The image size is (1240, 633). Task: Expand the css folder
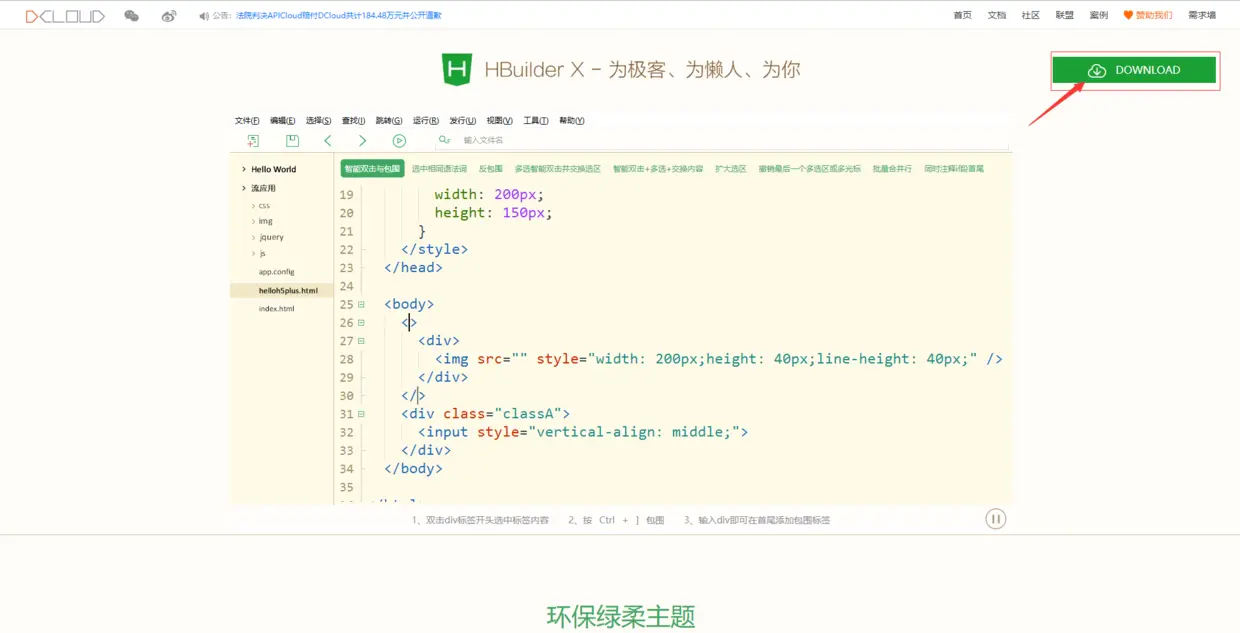pyautogui.click(x=253, y=205)
